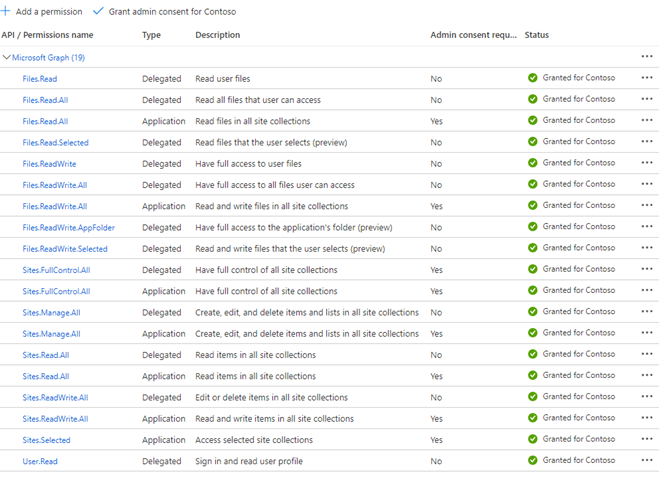
Task: Open the delegated Sites.FullControl.All link
Action: click(x=56, y=270)
